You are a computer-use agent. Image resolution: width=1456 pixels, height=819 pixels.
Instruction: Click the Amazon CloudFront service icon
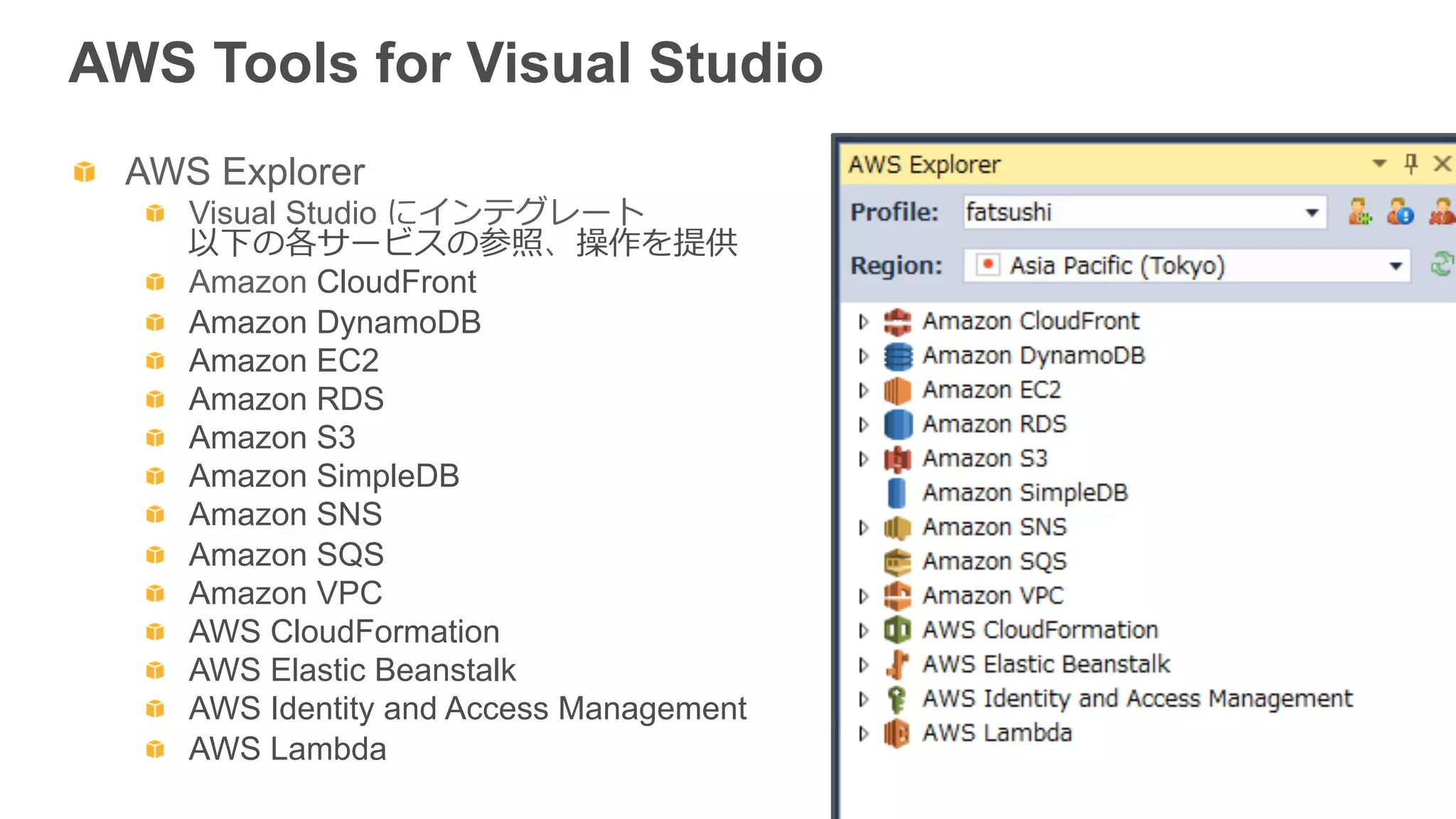click(x=897, y=321)
